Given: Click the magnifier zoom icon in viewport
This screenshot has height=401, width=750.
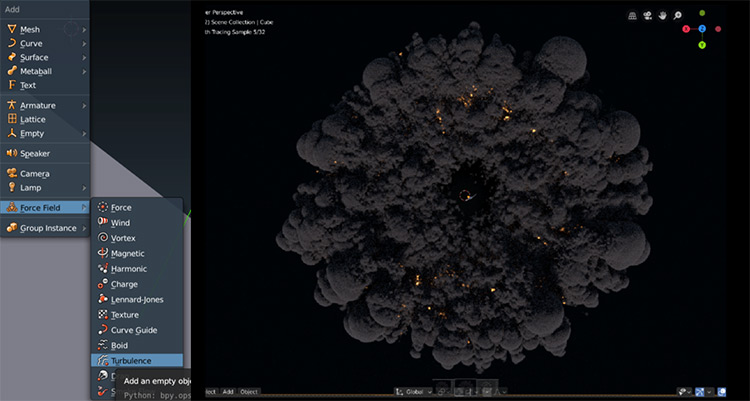Looking at the screenshot, I should pos(678,16).
